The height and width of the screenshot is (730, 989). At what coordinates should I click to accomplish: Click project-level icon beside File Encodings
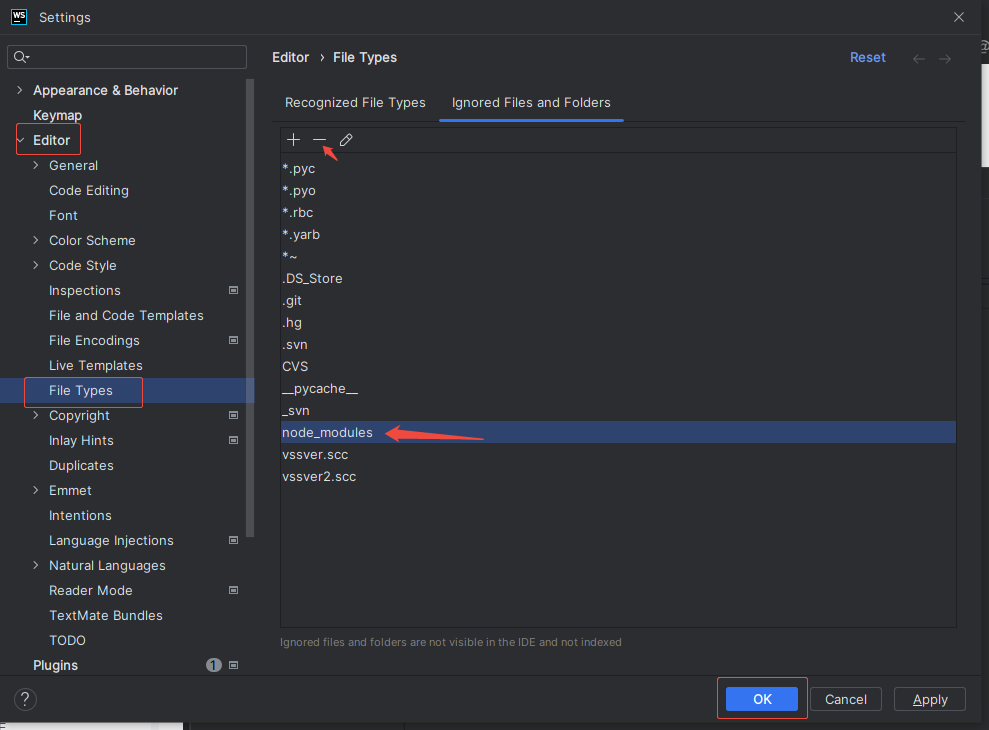tap(233, 340)
